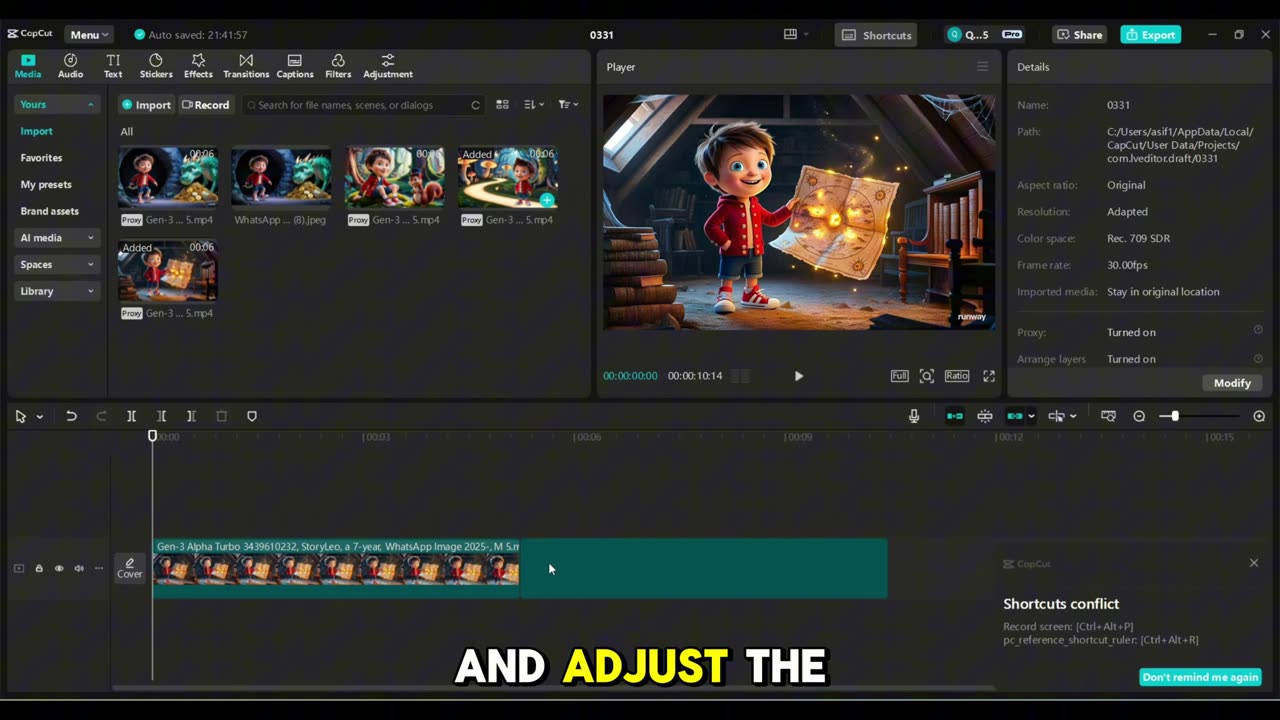Click the voiceover microphone icon

[x=914, y=416]
